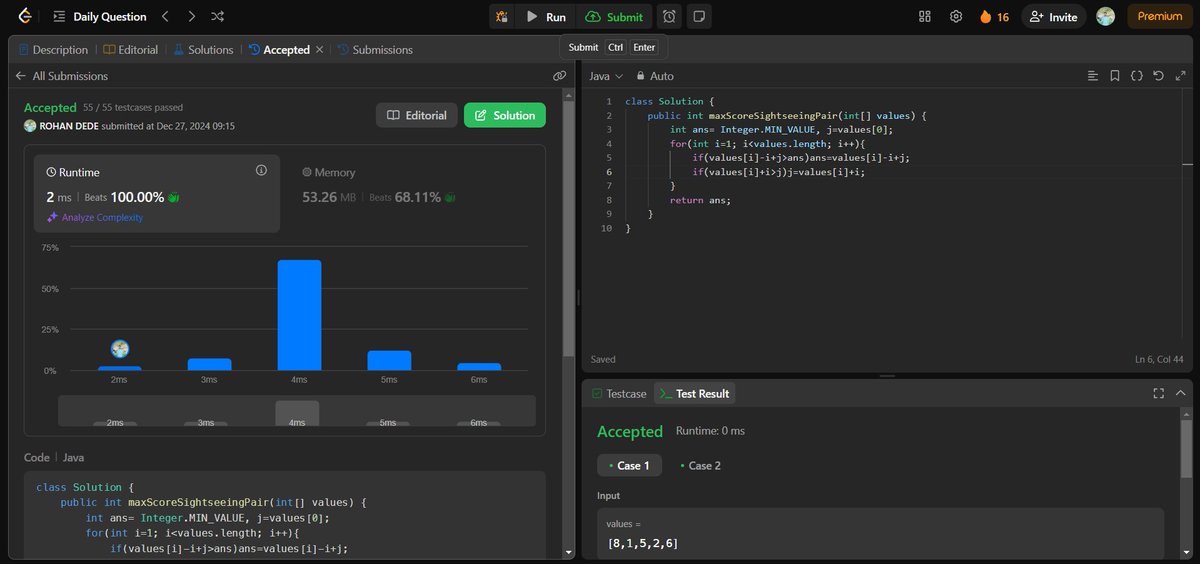Close the Accepted tab
The height and width of the screenshot is (564, 1200).
click(x=320, y=50)
